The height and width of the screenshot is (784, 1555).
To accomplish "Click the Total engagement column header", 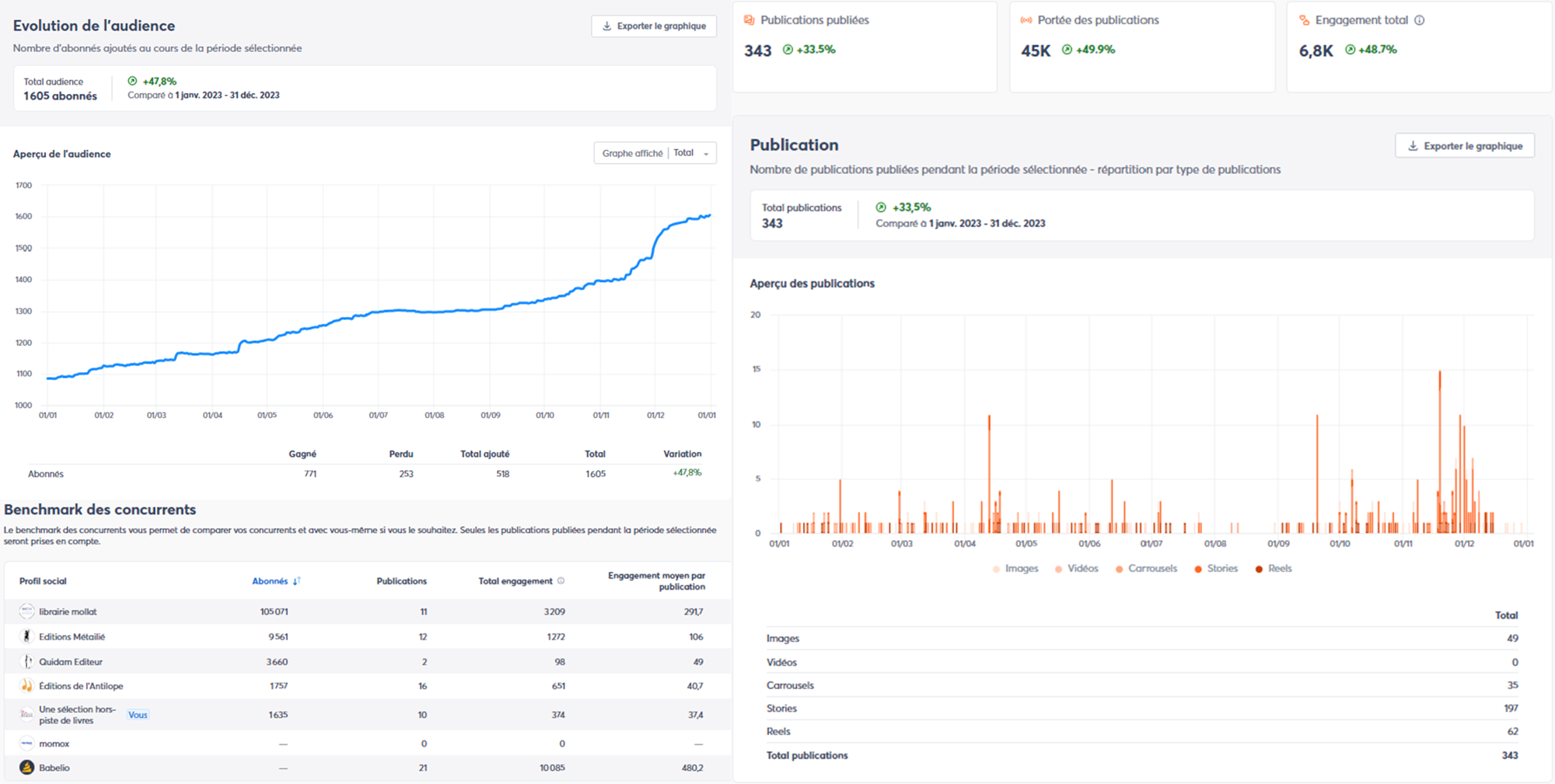I will point(515,581).
